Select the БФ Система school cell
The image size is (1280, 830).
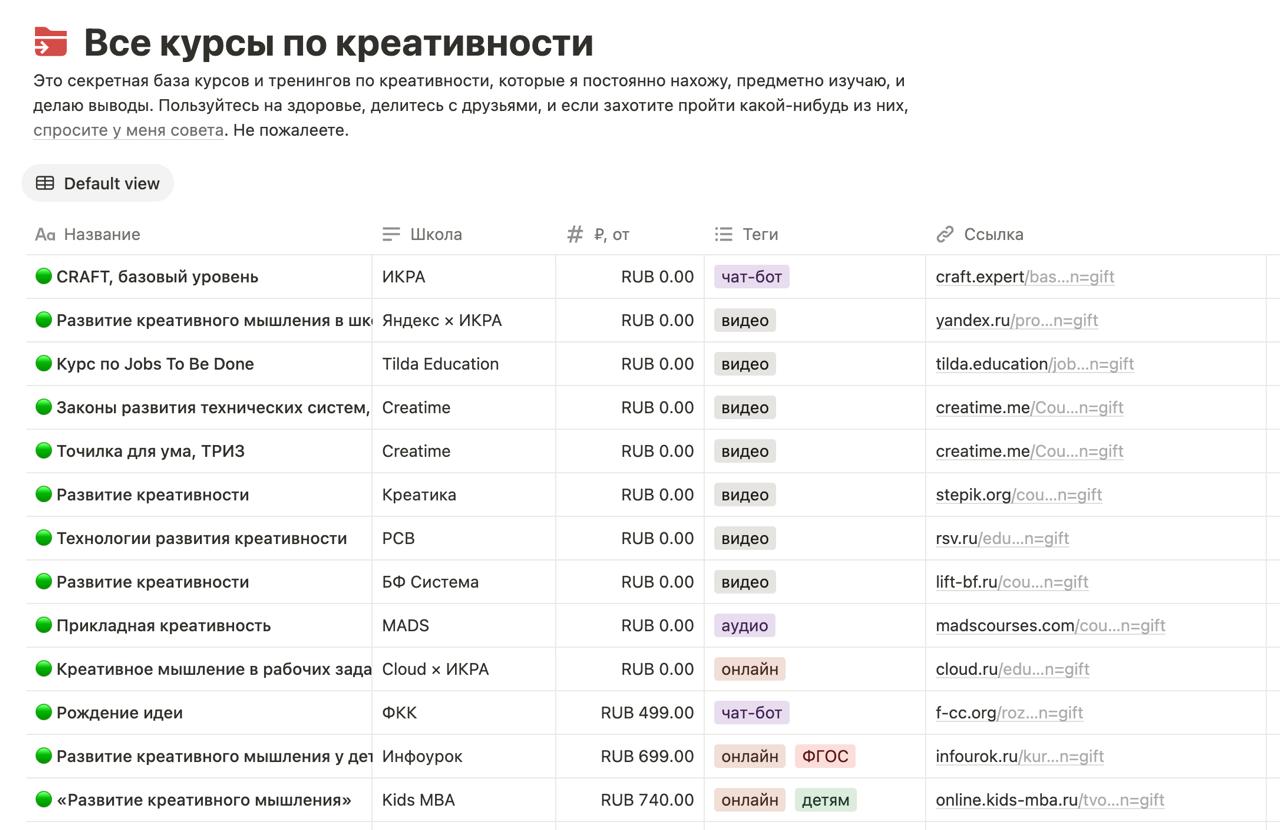[464, 582]
